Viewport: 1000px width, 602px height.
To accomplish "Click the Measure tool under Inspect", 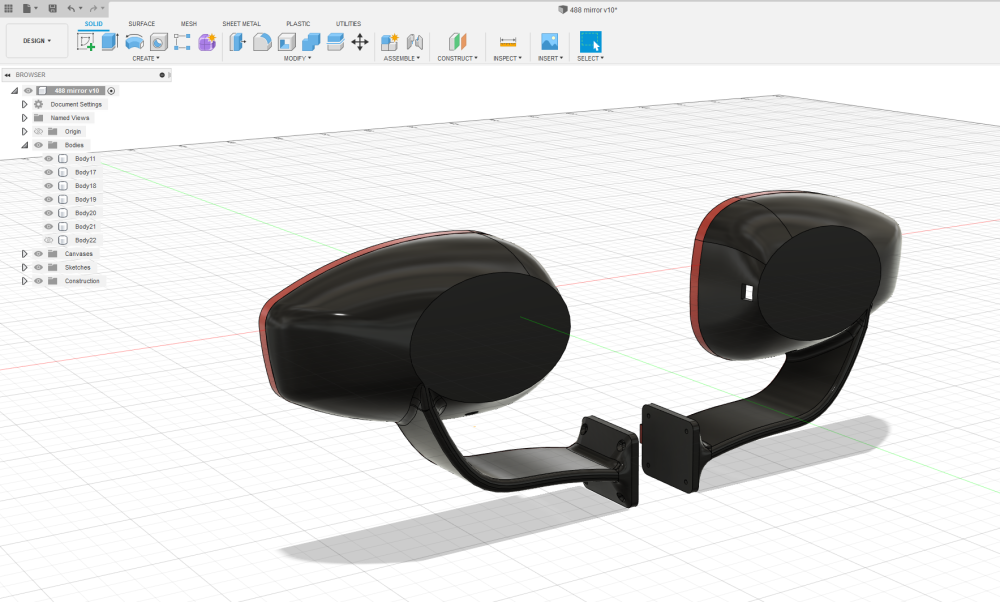I will (x=508, y=42).
